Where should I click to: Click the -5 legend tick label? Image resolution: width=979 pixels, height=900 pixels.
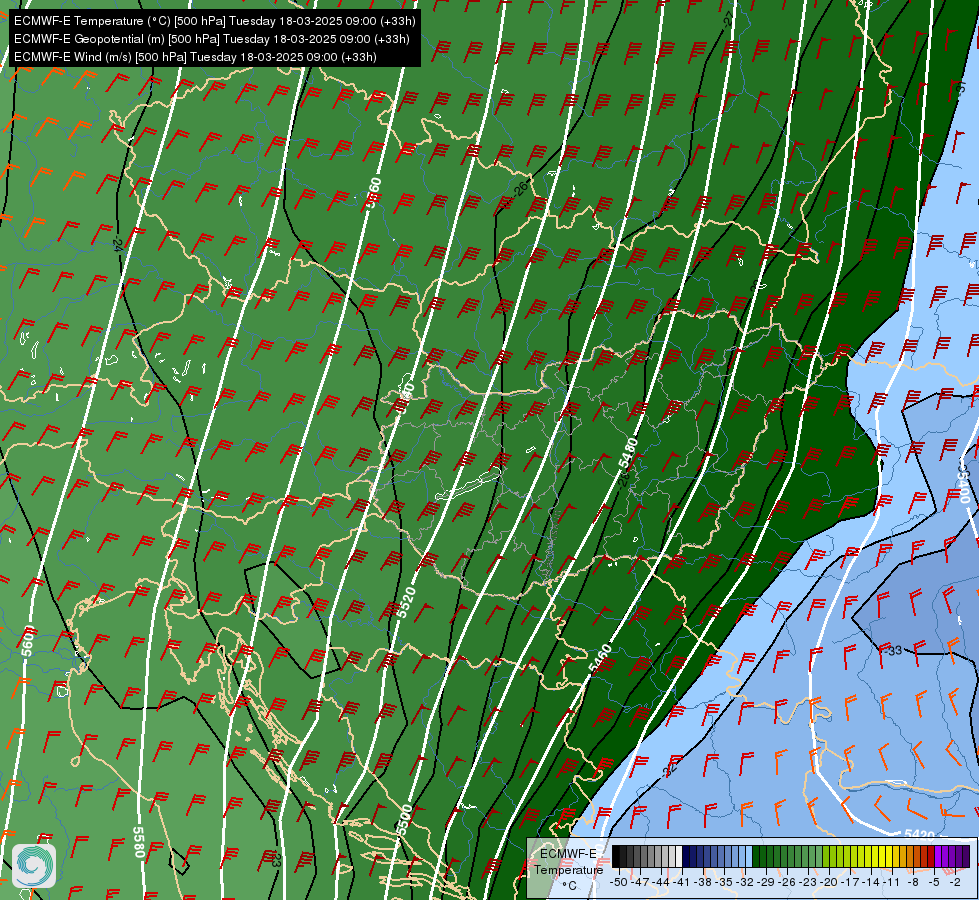[x=933, y=882]
